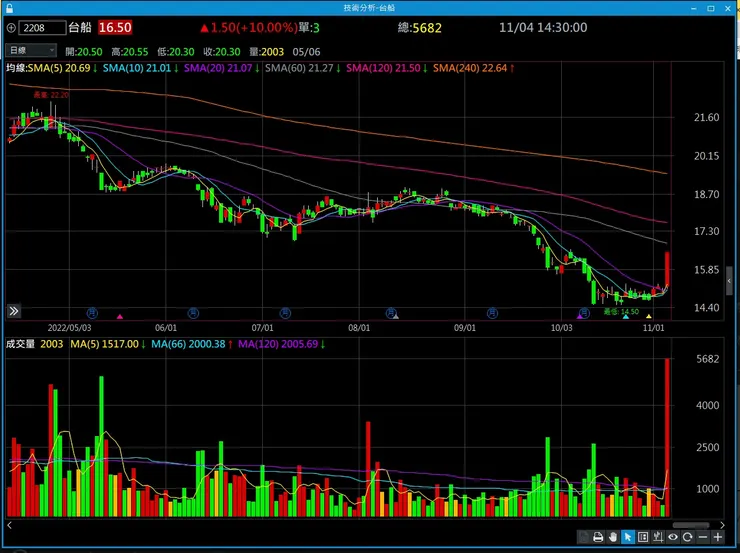740x553 pixels.
Task: Click the low price 低:20.30
Action: tap(176, 51)
